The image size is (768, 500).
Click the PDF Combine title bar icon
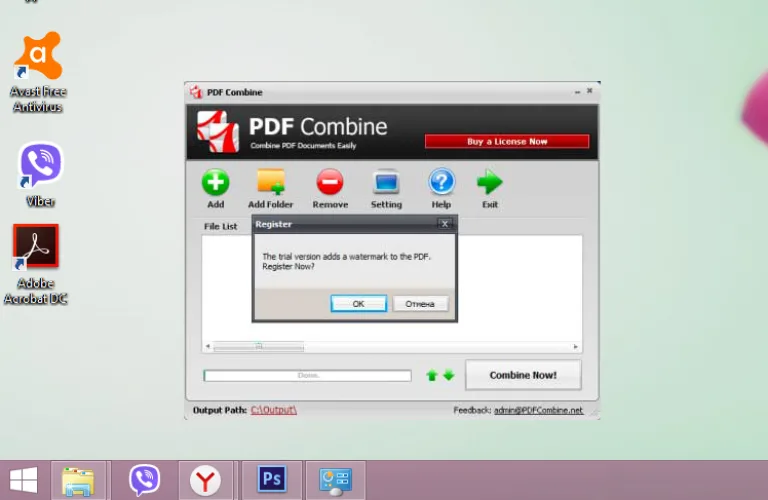tap(196, 92)
